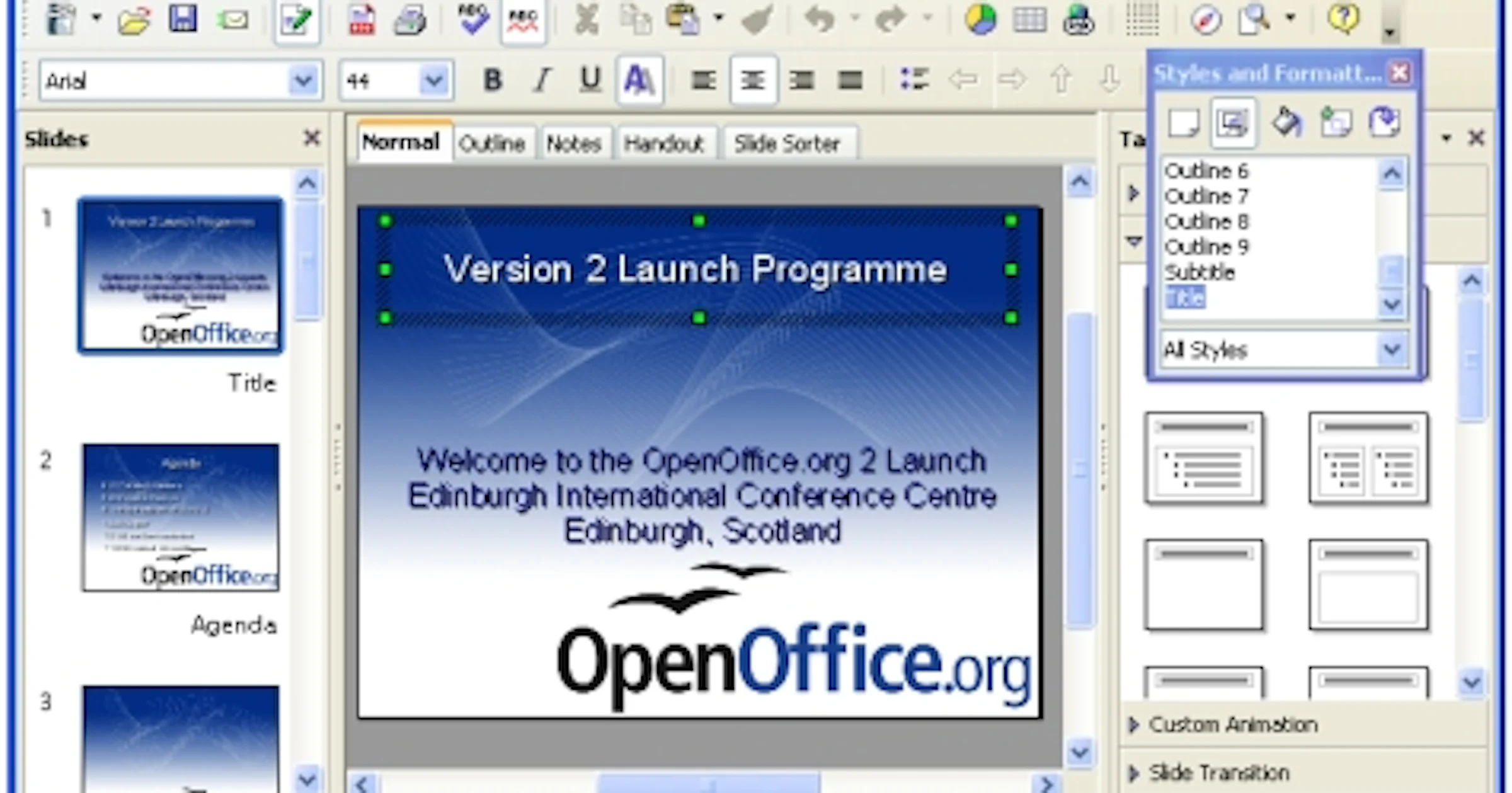This screenshot has width=1512, height=793.
Task: Toggle Italic formatting
Action: pos(541,81)
